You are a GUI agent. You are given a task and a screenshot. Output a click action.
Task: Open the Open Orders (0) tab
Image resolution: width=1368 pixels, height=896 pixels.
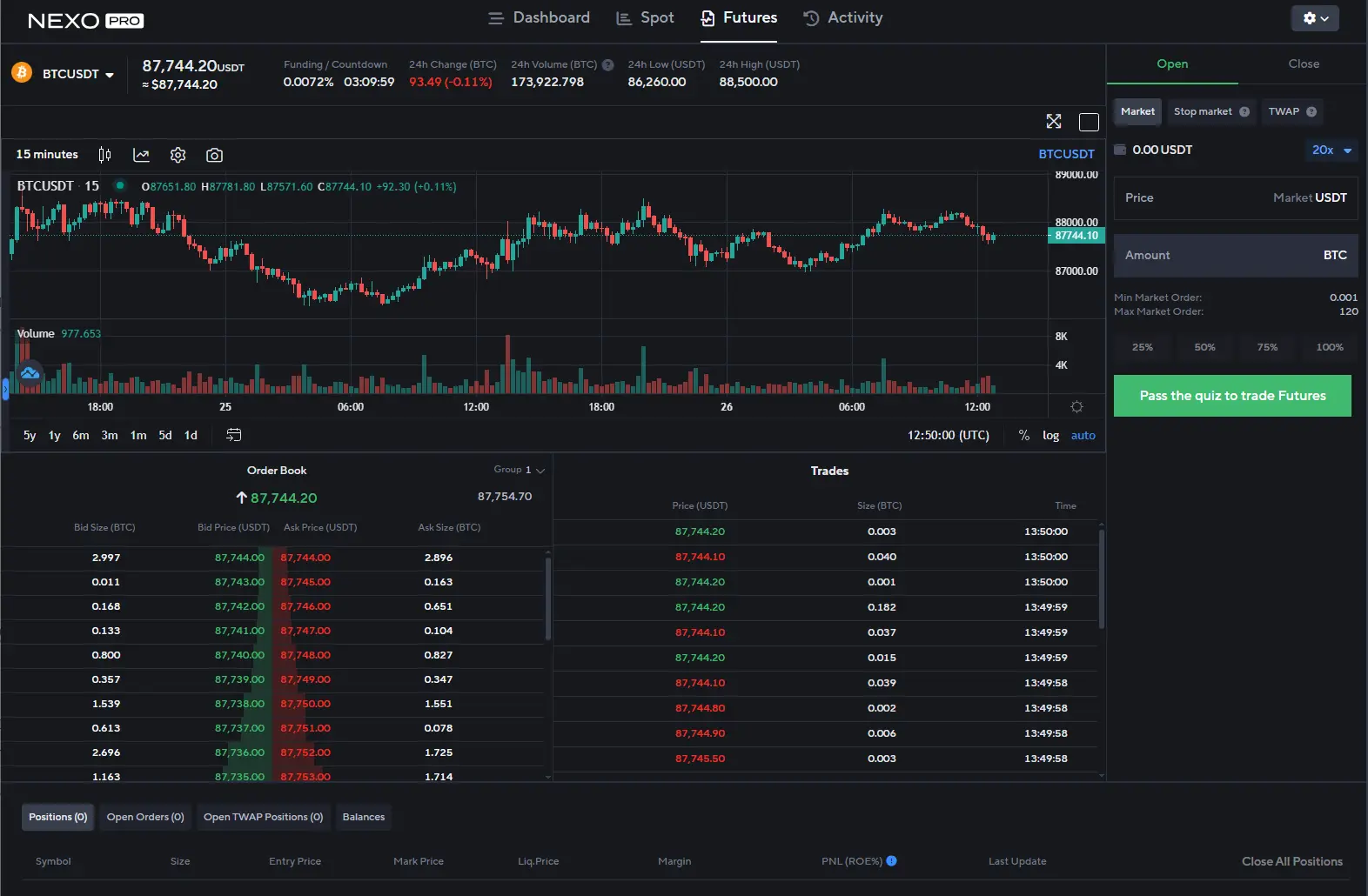tap(145, 817)
